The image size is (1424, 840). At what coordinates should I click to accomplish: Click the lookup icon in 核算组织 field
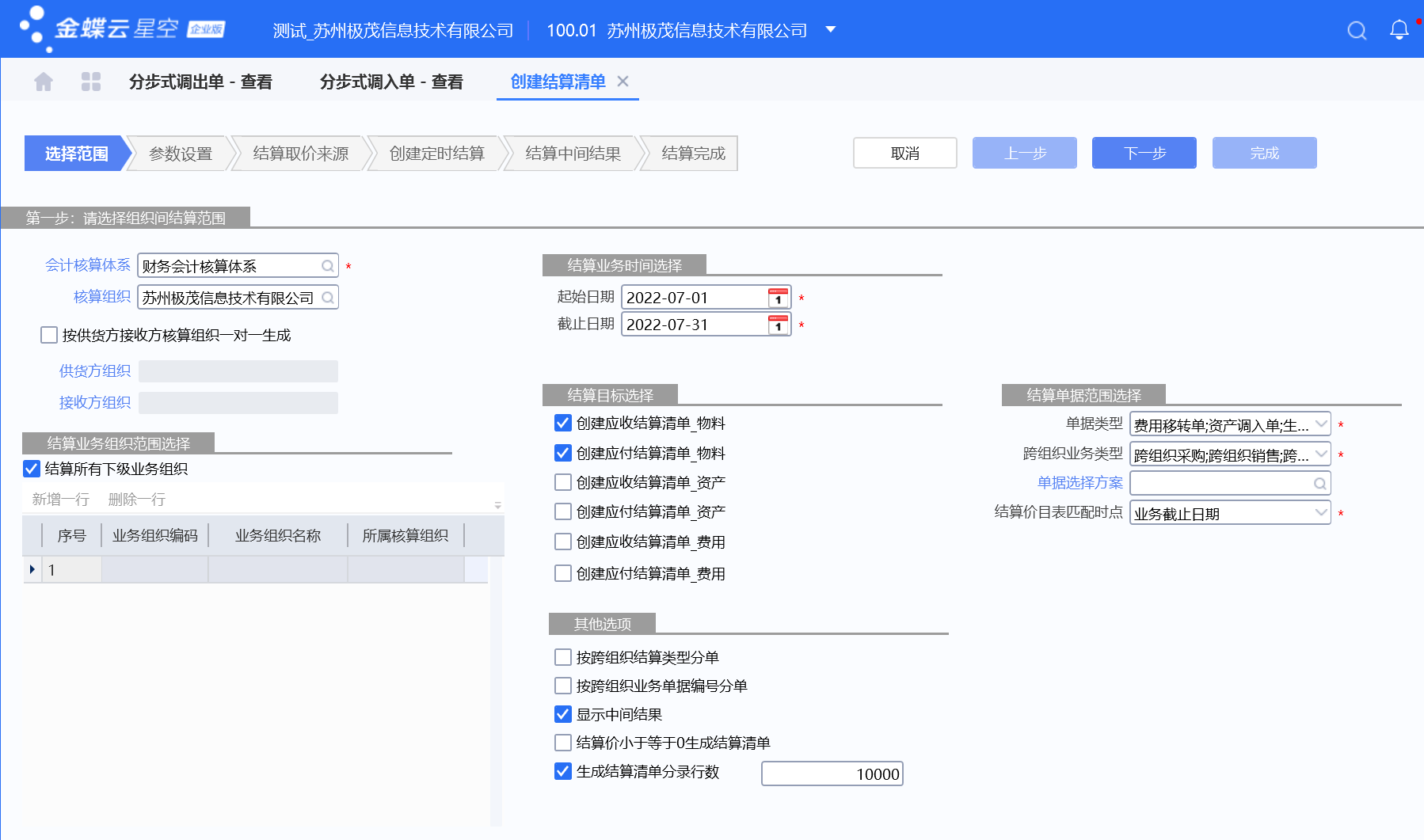[x=328, y=298]
